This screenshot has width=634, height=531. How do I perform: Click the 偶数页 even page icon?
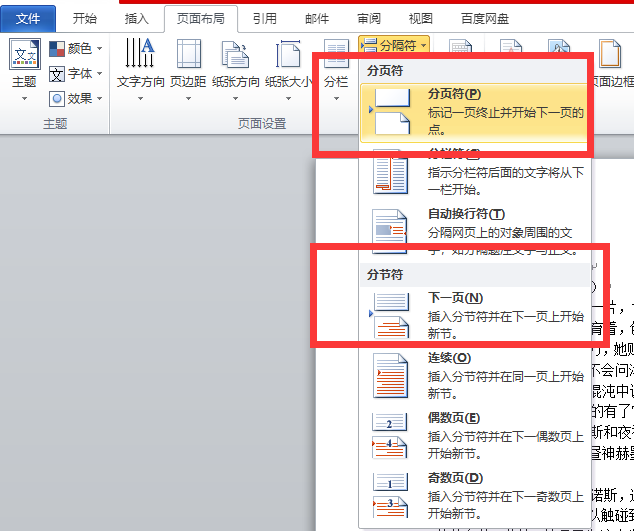tap(390, 436)
